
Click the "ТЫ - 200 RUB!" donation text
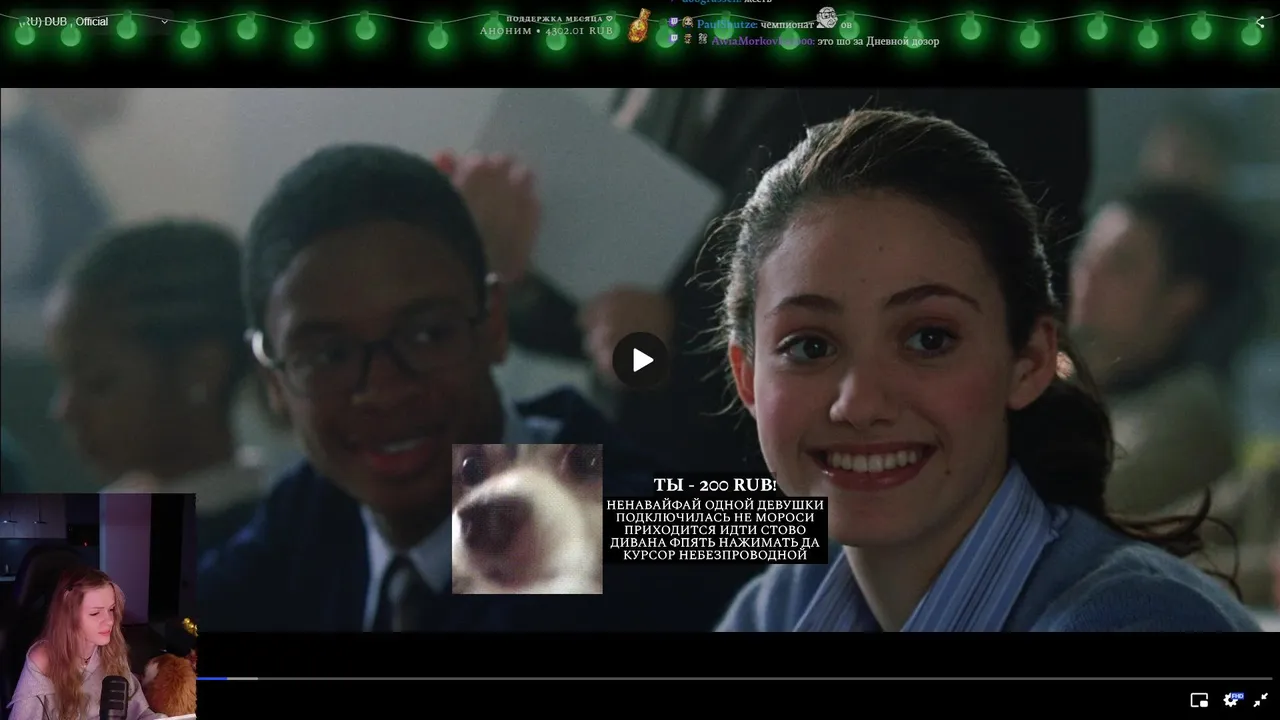tap(715, 485)
